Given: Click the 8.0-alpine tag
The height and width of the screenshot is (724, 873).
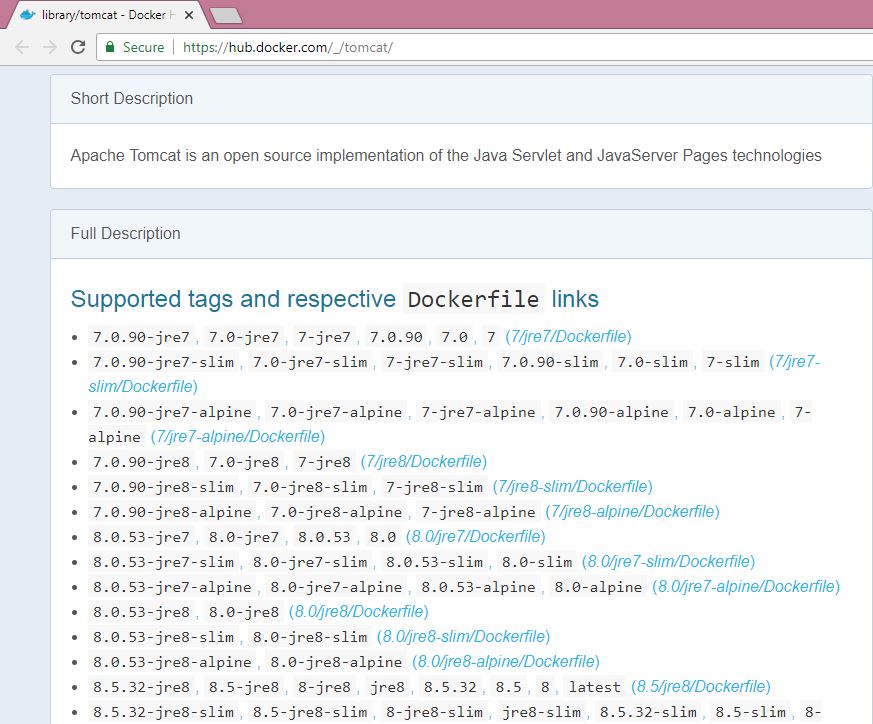Looking at the screenshot, I should pos(599,587).
